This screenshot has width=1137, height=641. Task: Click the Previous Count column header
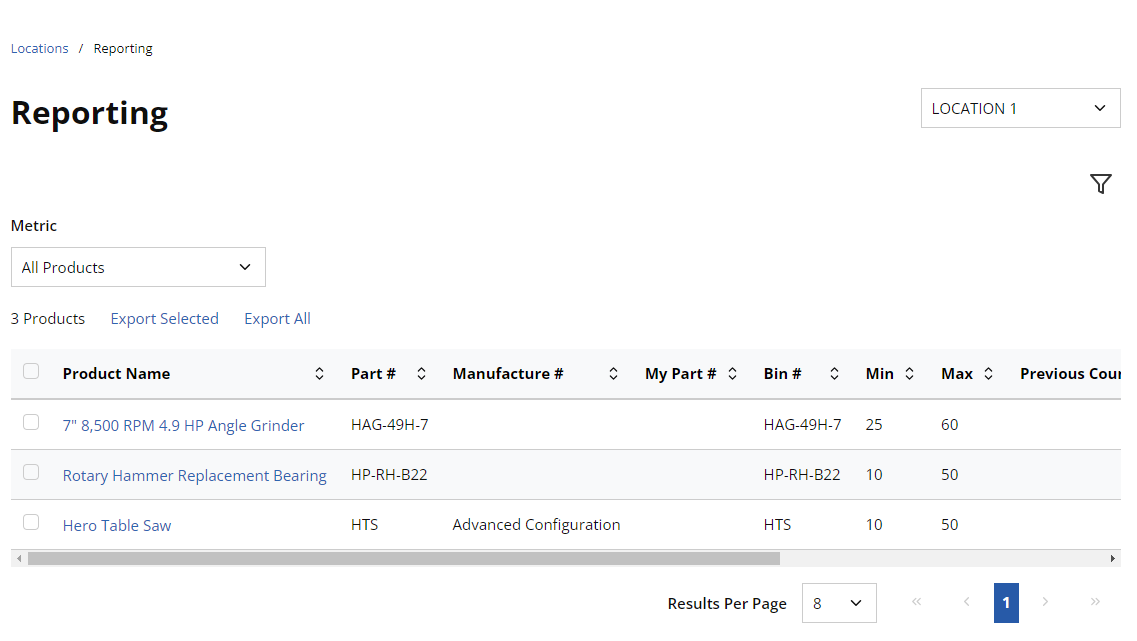pos(1070,373)
